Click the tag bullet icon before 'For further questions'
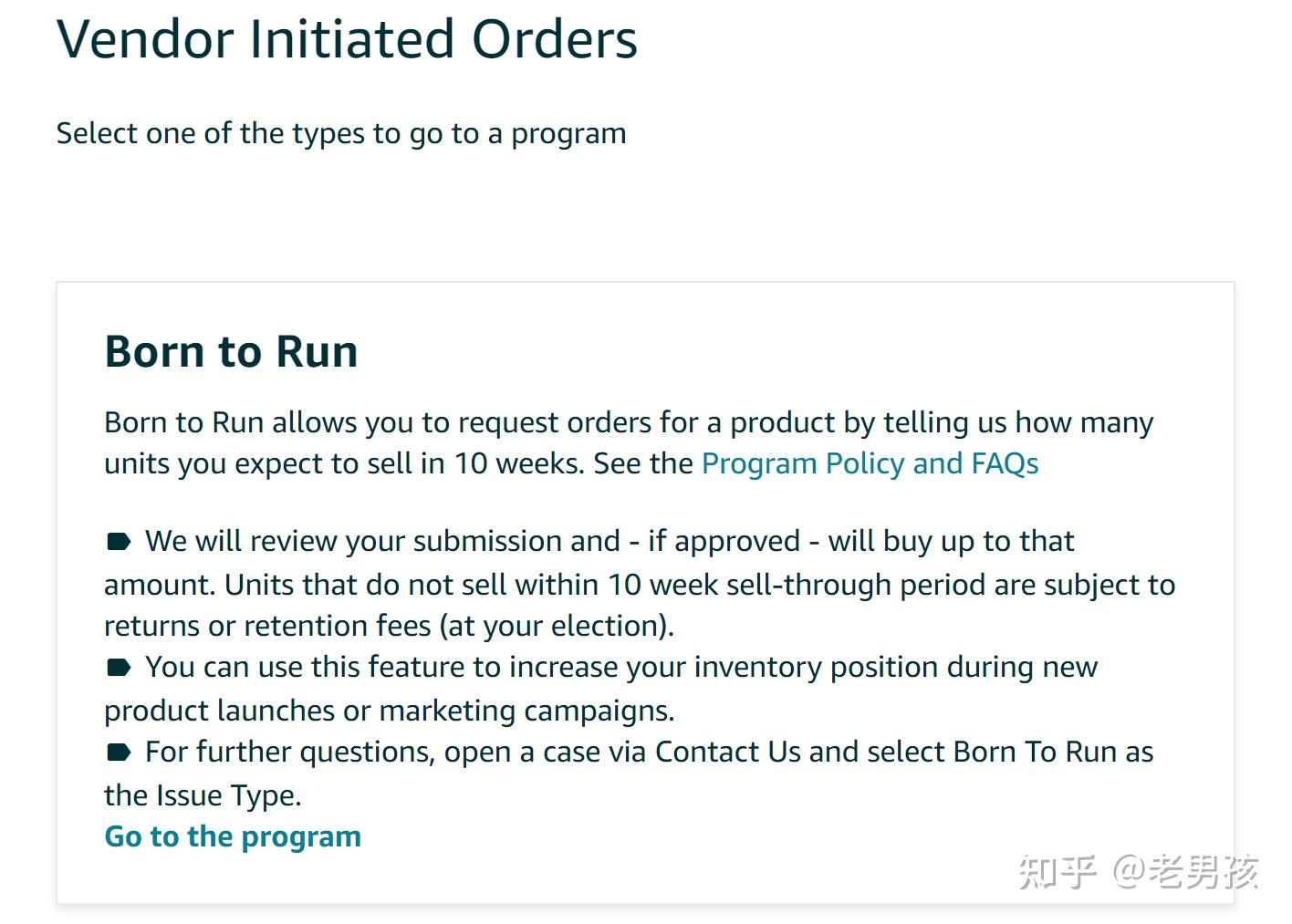The width and height of the screenshot is (1292, 924). (119, 753)
